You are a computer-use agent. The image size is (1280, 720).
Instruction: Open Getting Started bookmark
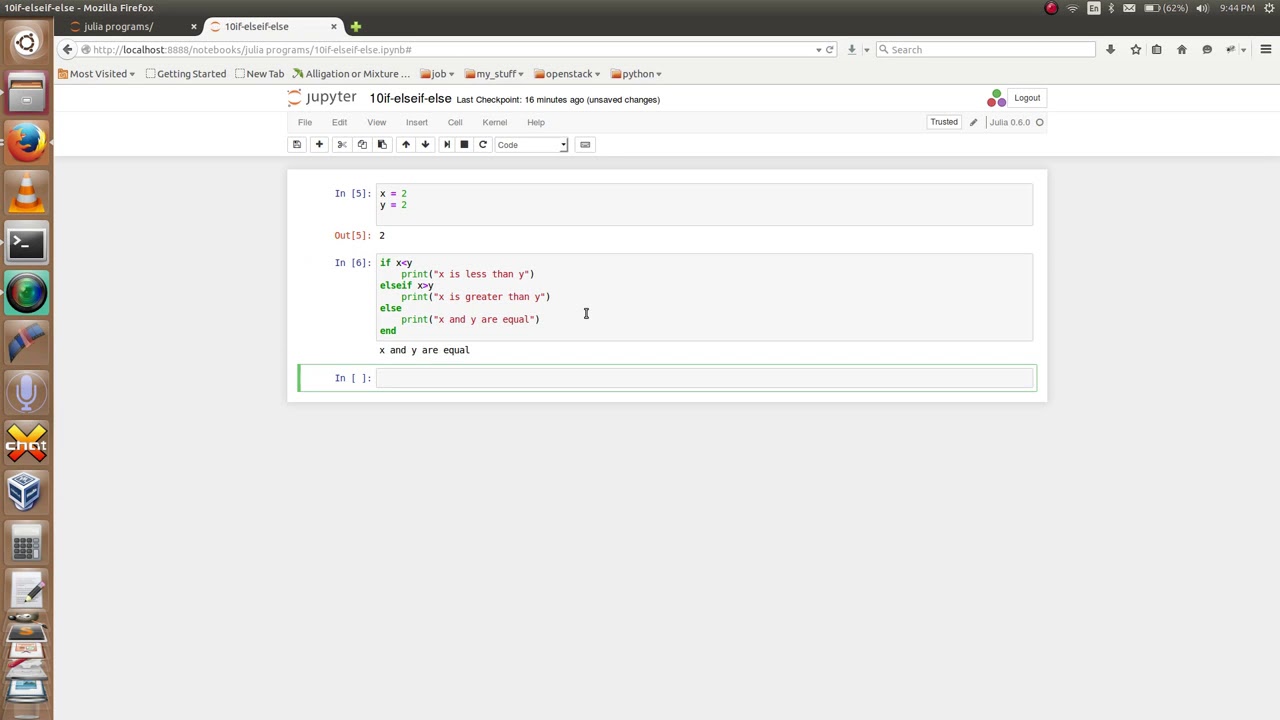(x=186, y=74)
